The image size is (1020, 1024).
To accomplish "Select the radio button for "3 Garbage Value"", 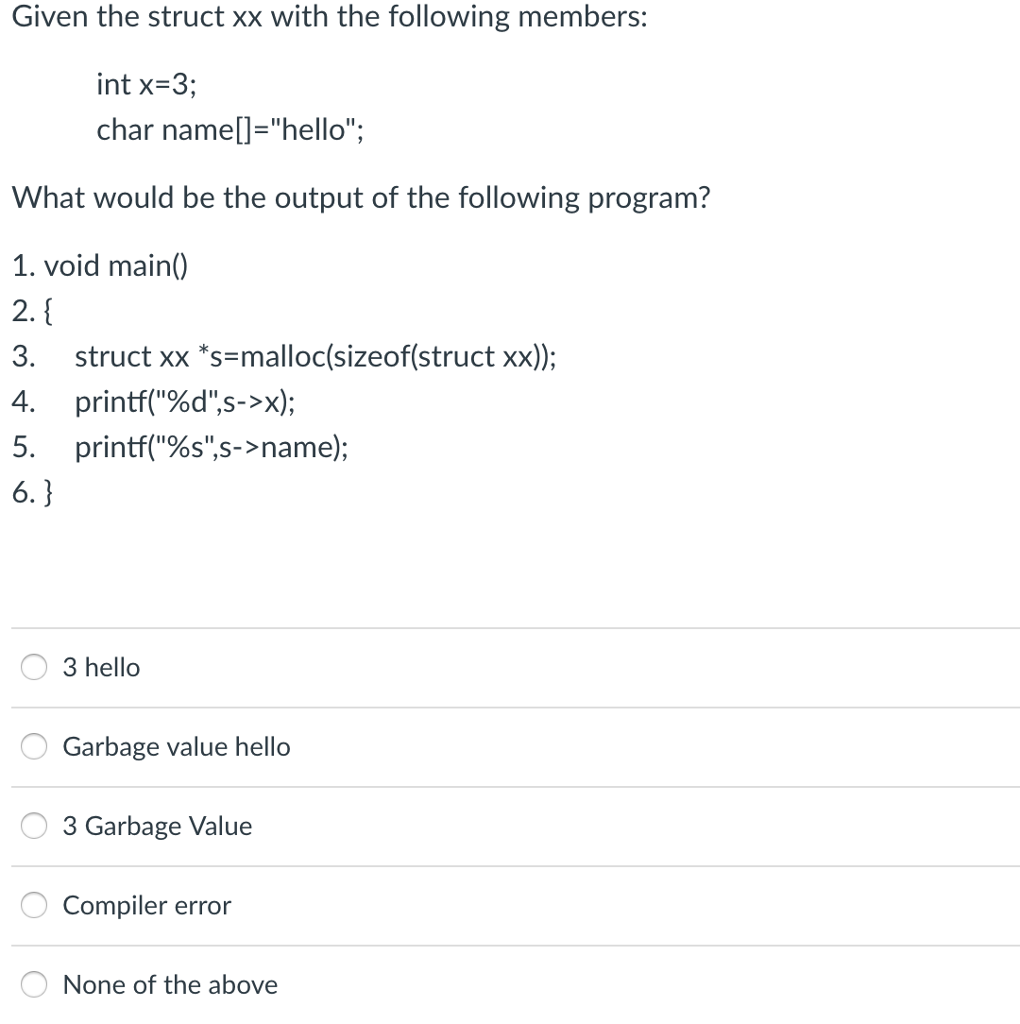I will point(33,825).
